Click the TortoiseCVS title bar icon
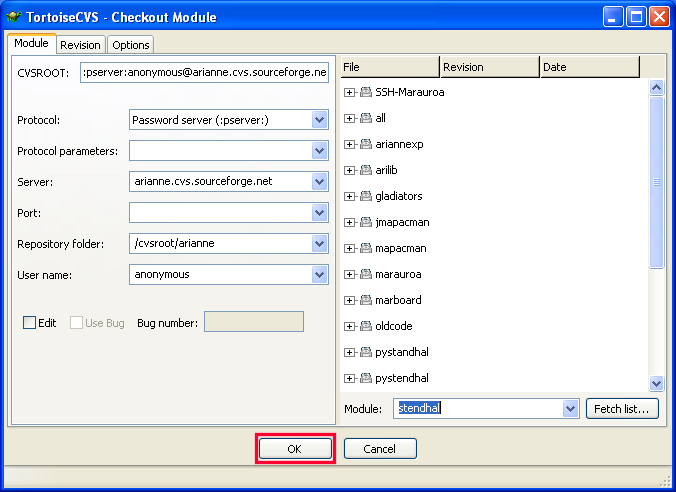This screenshot has height=492, width=676. pos(14,17)
